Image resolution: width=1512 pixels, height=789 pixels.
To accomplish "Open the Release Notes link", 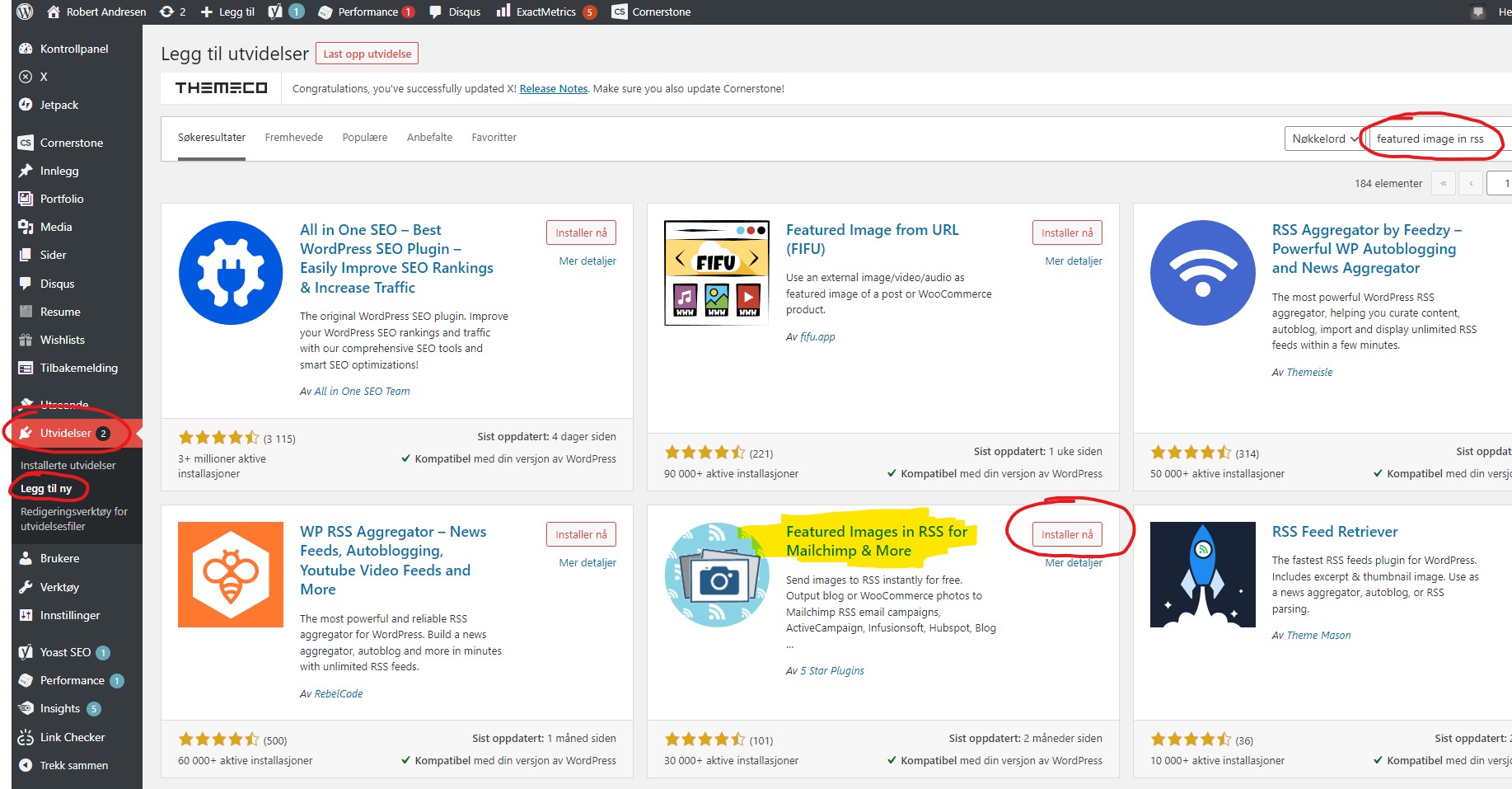I will (554, 88).
